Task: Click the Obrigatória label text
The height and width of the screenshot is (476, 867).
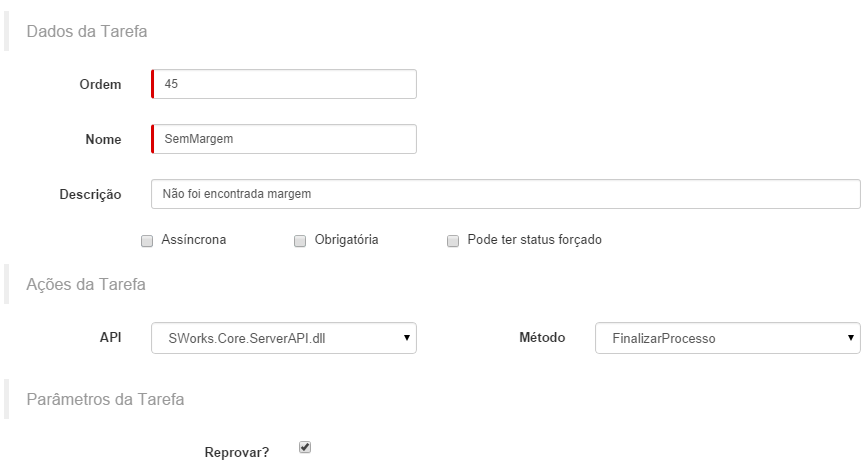Action: pos(346,241)
